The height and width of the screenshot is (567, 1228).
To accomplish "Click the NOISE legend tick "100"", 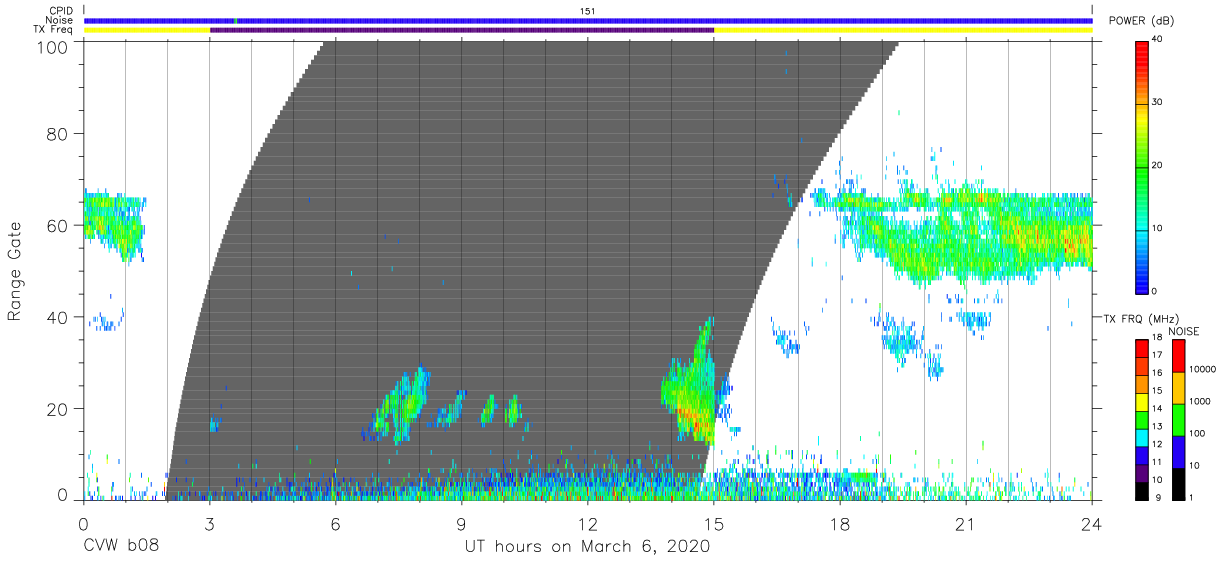I will (1199, 433).
